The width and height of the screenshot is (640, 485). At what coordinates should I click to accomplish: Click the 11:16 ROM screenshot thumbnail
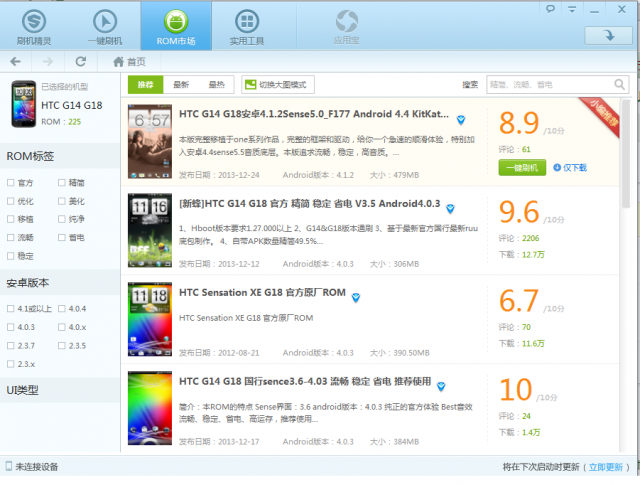pyautogui.click(x=150, y=230)
